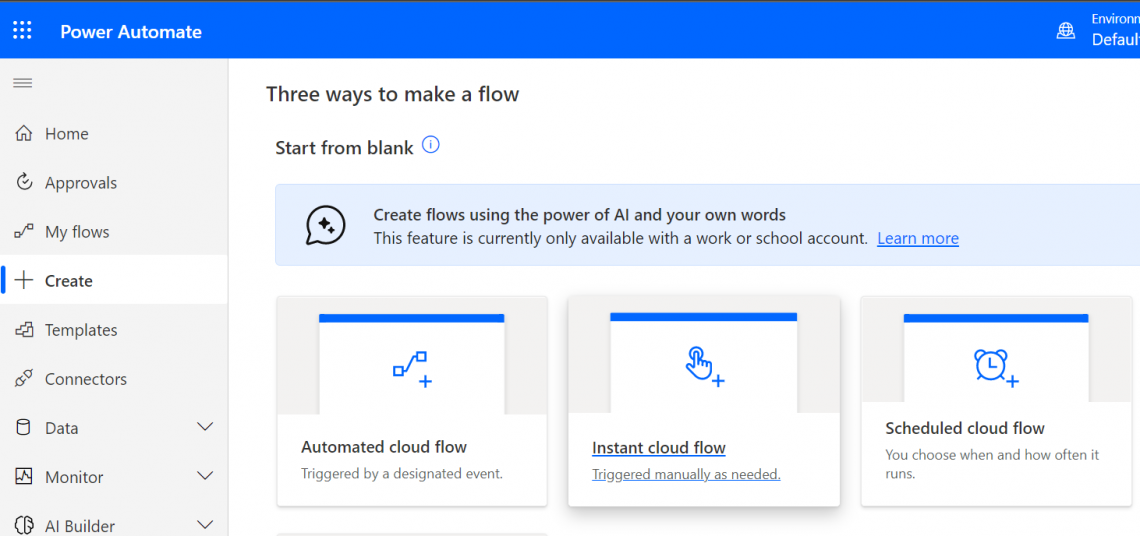The width and height of the screenshot is (1140, 536).
Task: Open the app launcher waffle icon
Action: 22,31
